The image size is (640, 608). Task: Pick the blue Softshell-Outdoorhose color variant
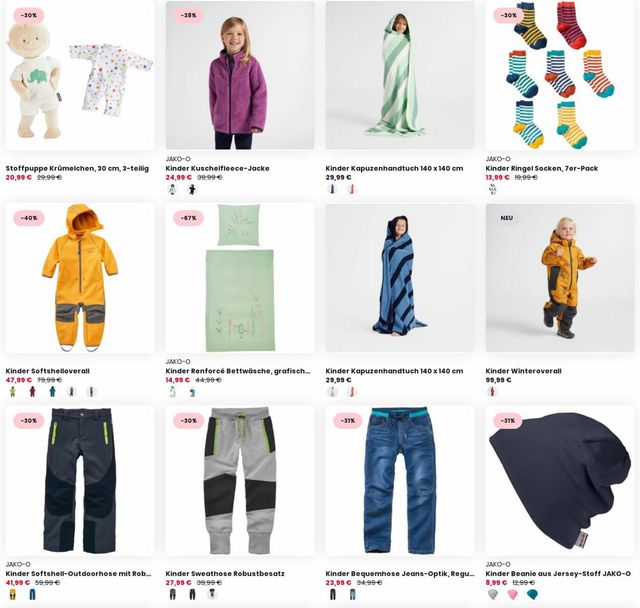[32, 595]
